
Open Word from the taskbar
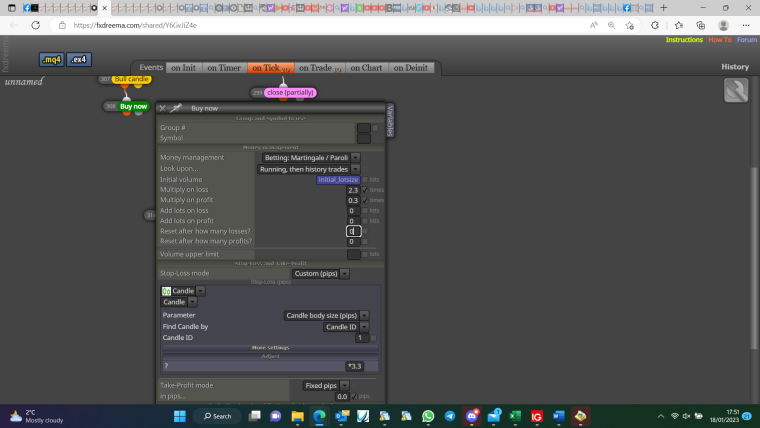(558, 416)
